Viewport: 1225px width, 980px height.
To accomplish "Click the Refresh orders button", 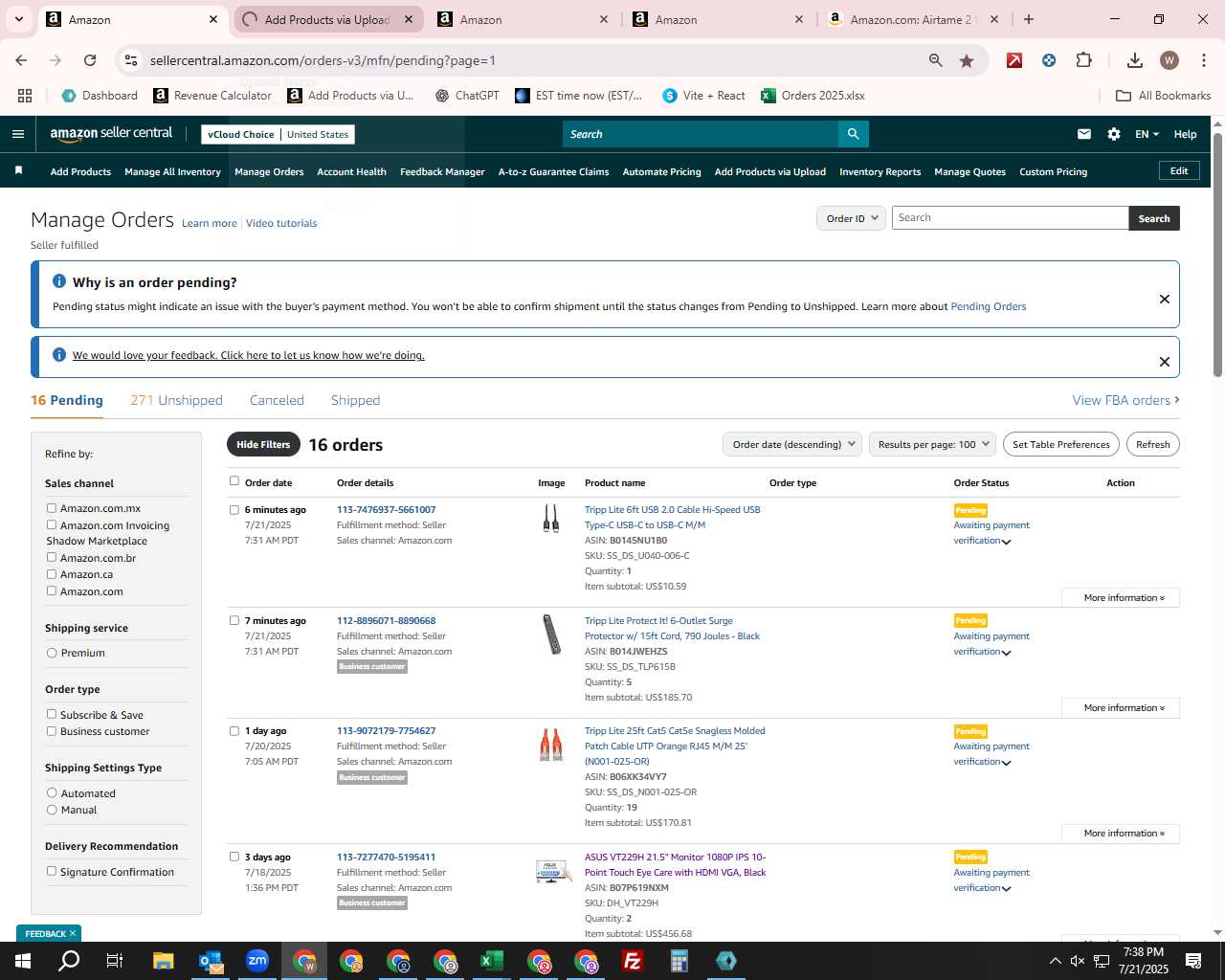I will pos(1152,444).
